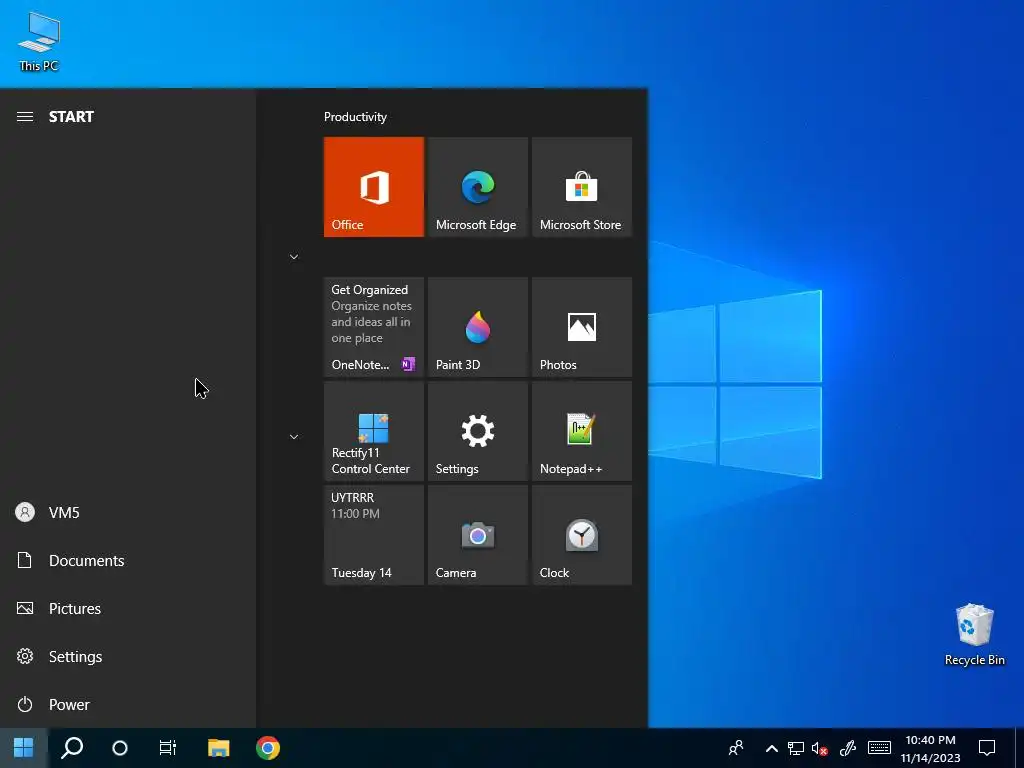Open the Office tile
This screenshot has width=1024, height=768.
pyautogui.click(x=374, y=187)
